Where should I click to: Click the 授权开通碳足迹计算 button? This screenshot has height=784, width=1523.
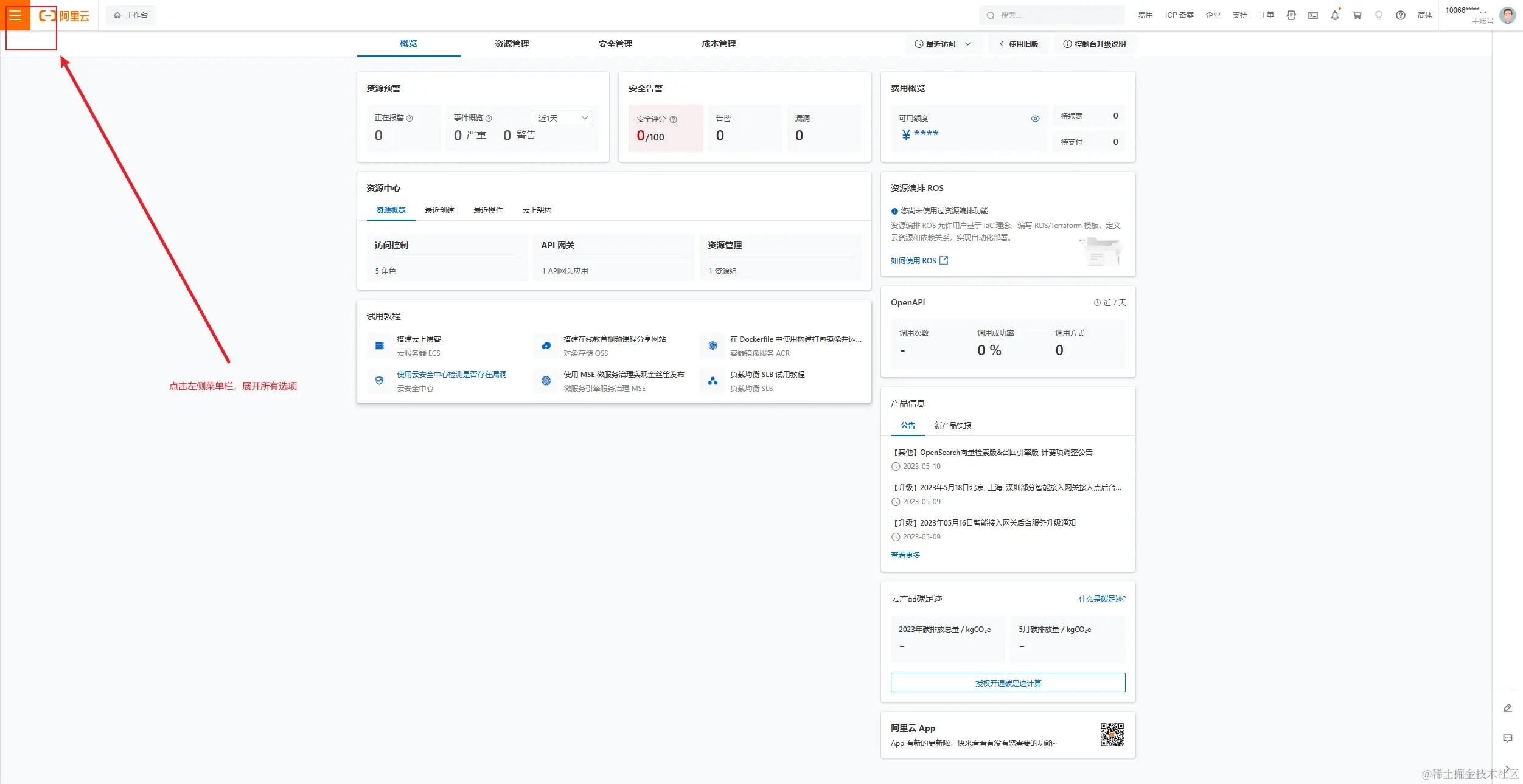coord(1008,682)
